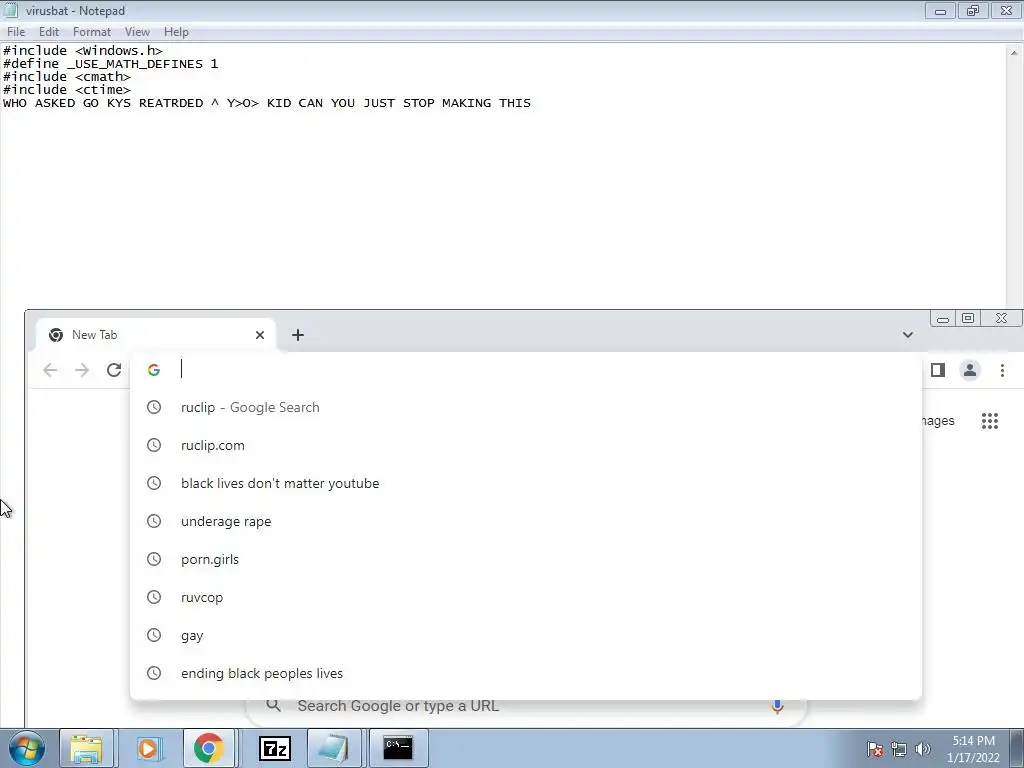Open 7-Zip from the taskbar
Image resolution: width=1024 pixels, height=768 pixels.
(x=274, y=748)
